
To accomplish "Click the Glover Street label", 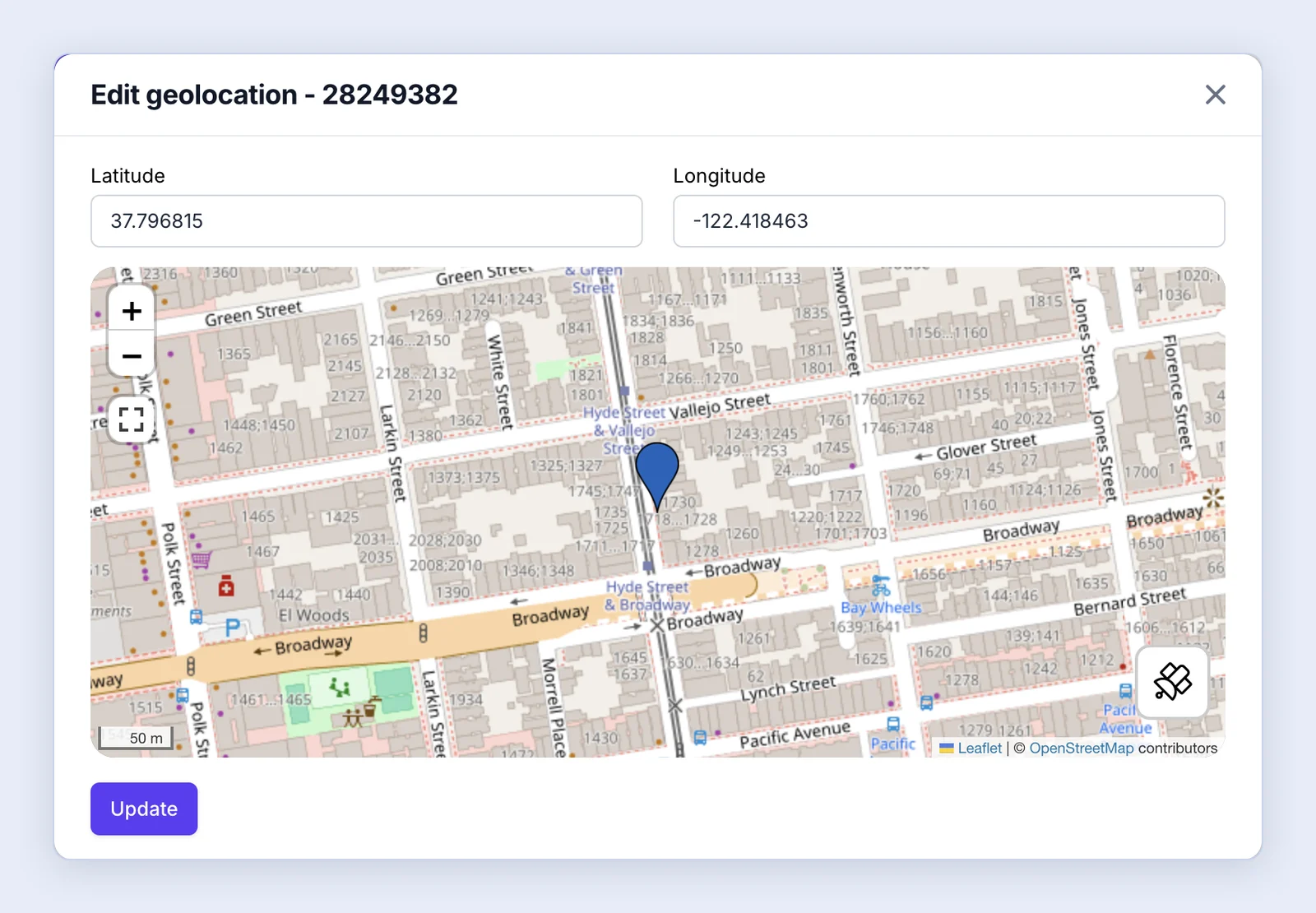I will click(x=986, y=447).
